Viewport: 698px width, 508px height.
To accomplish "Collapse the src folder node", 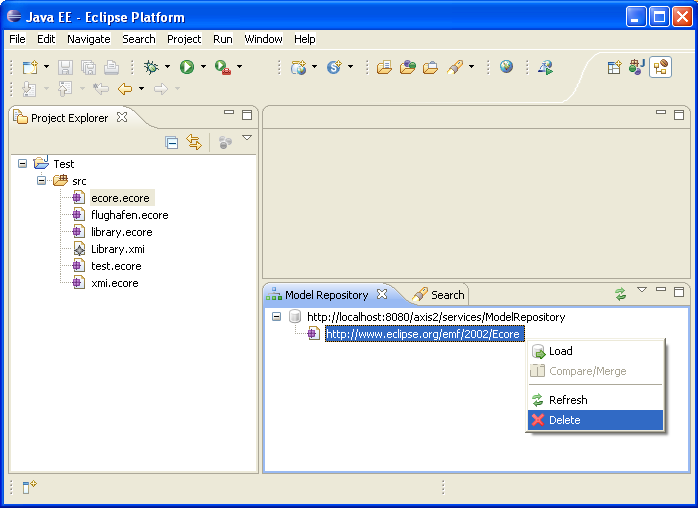I will coord(41,181).
